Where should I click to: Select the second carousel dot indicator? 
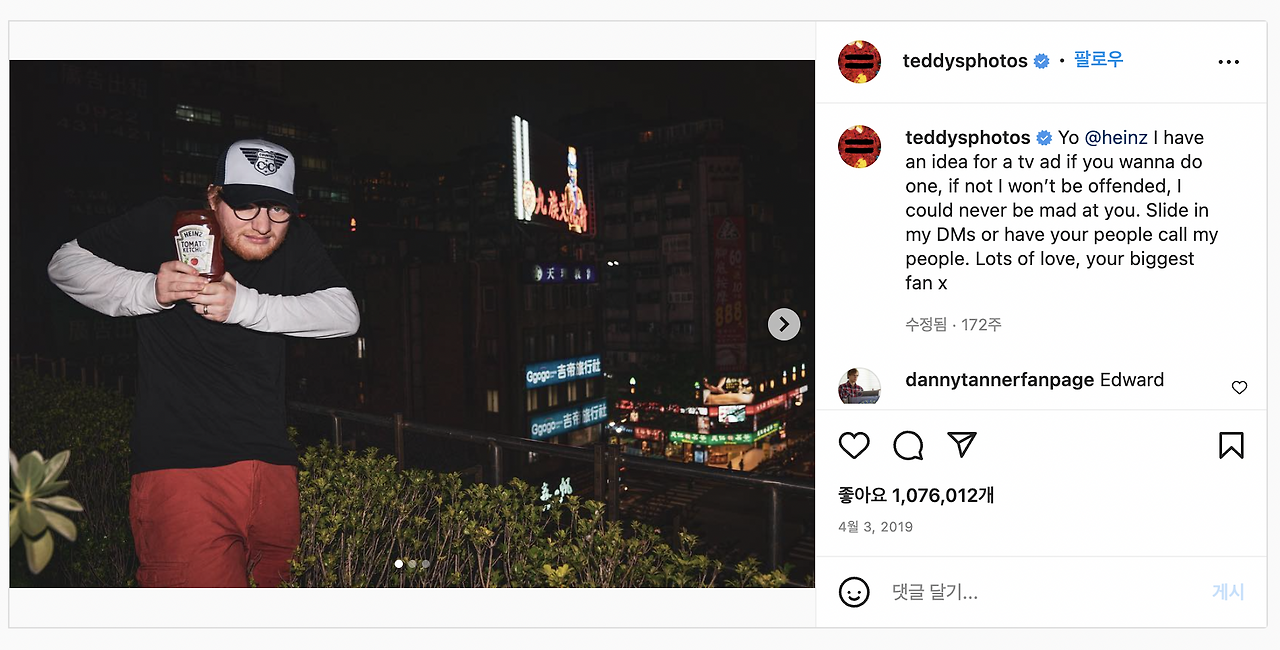[x=412, y=564]
